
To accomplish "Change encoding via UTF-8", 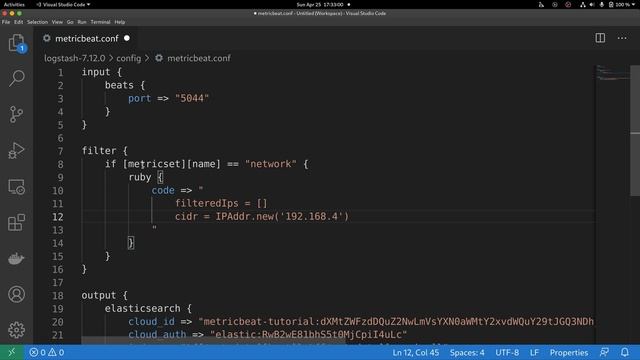I will [507, 352].
